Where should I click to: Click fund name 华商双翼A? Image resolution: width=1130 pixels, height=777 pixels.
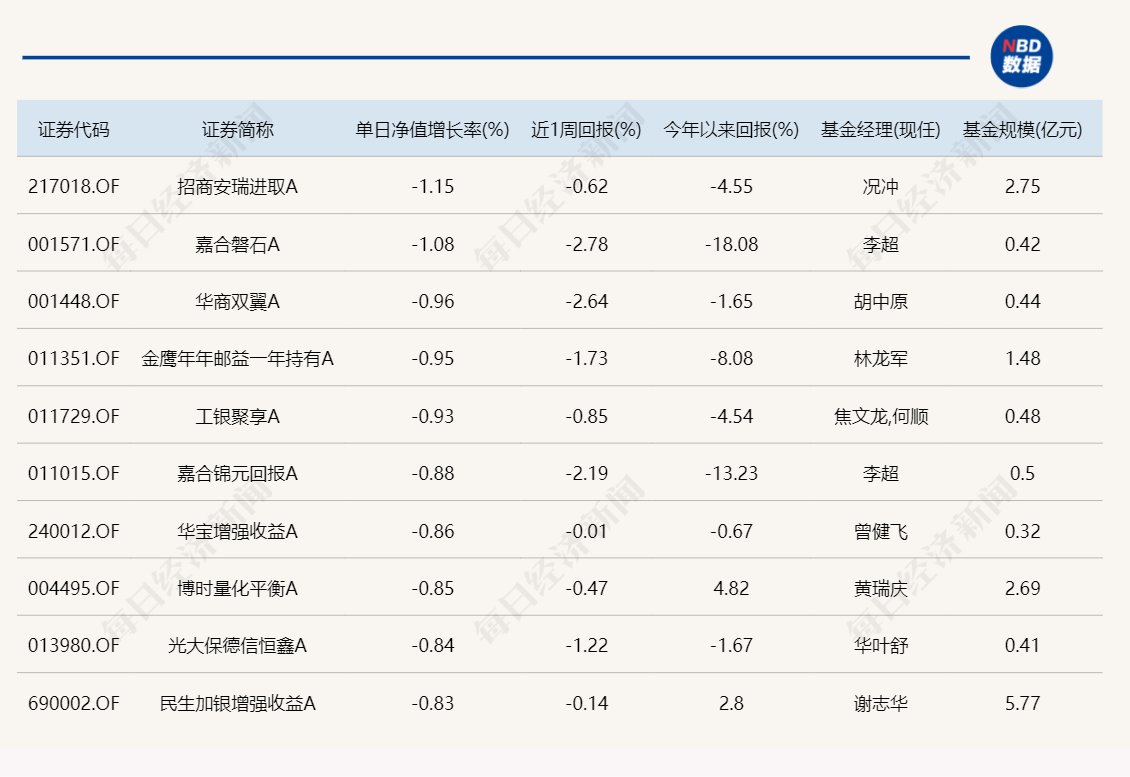pos(237,301)
